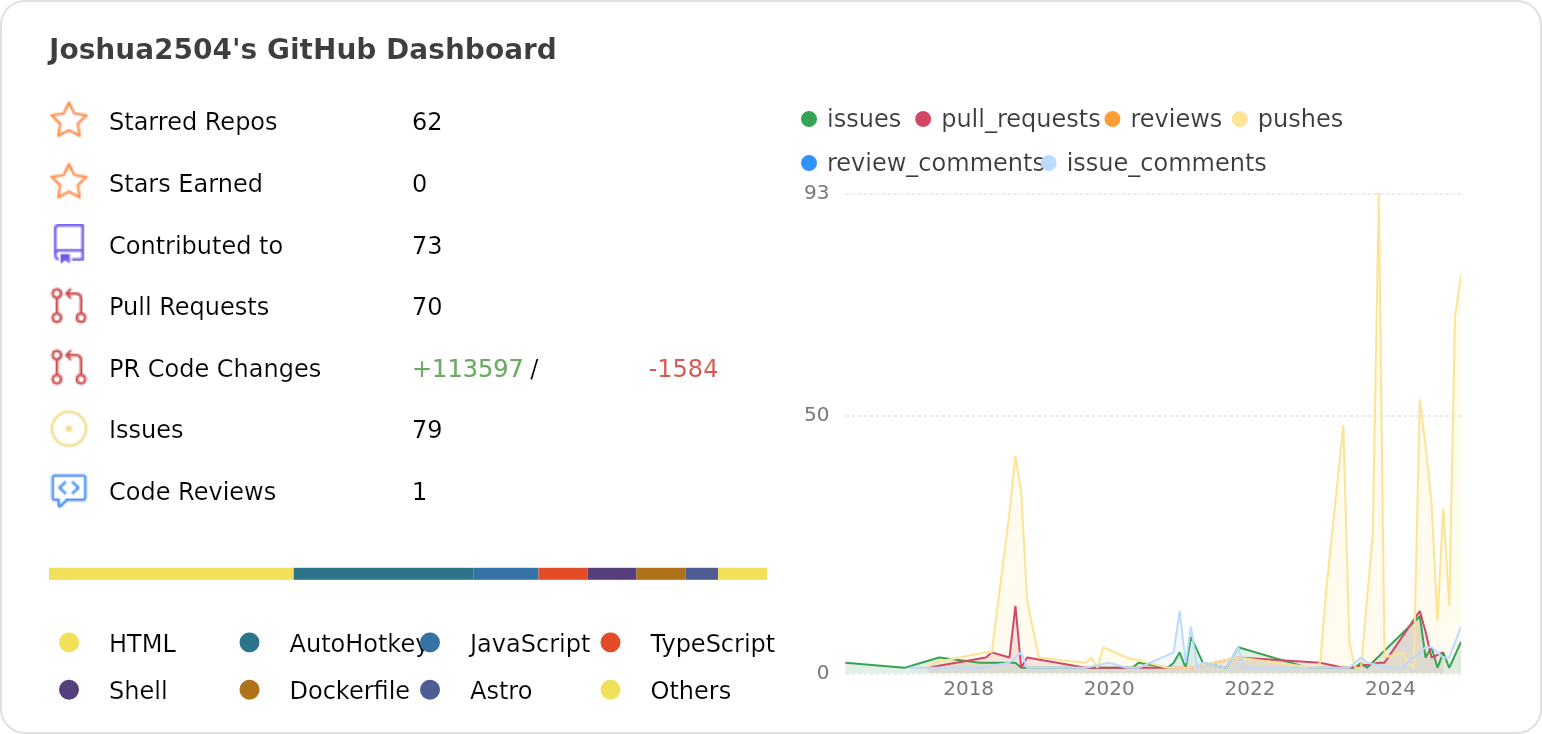Click the 2024 x-axis label

pos(1390,688)
